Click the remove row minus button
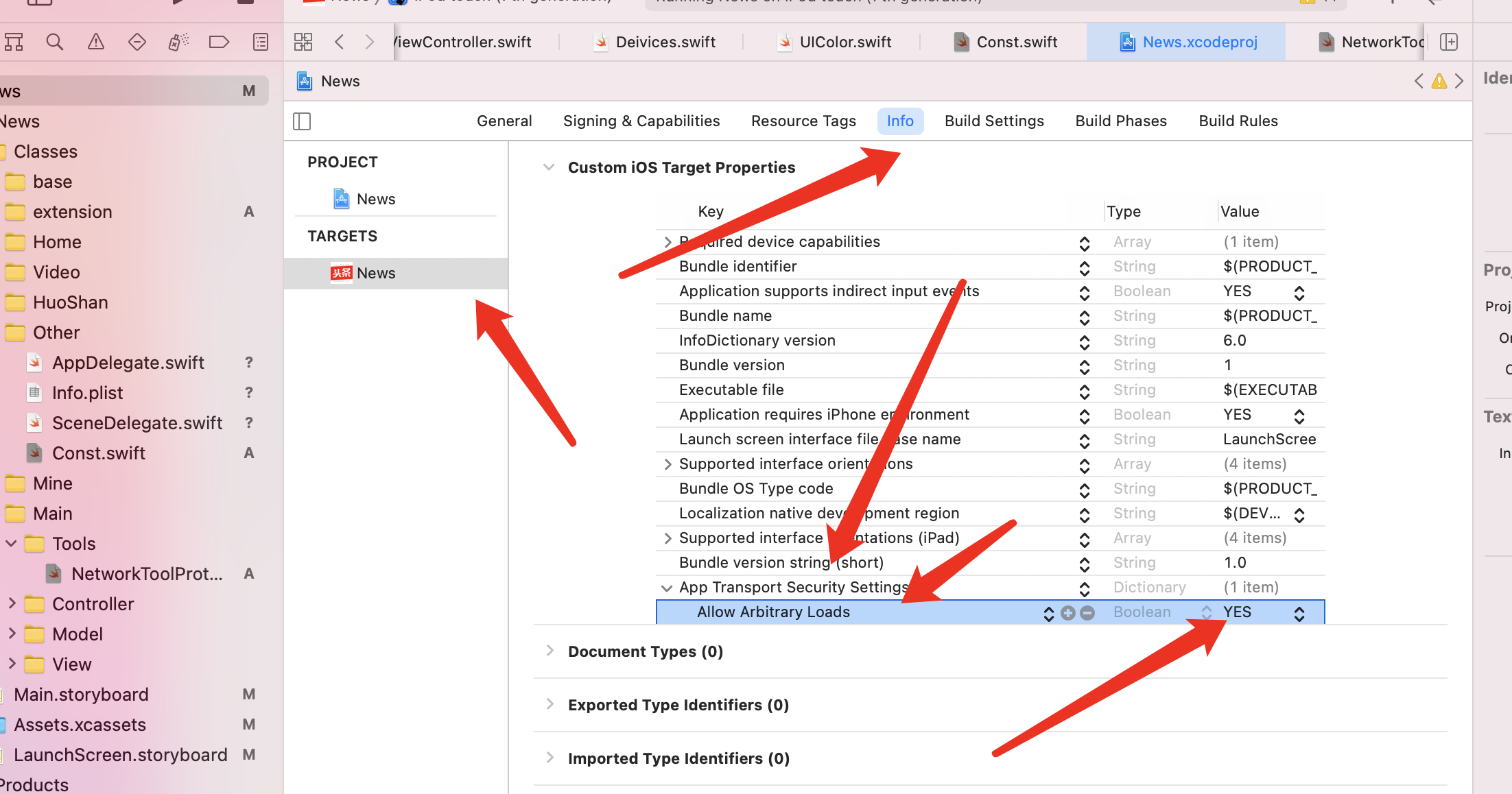Image resolution: width=1512 pixels, height=794 pixels. coord(1087,613)
